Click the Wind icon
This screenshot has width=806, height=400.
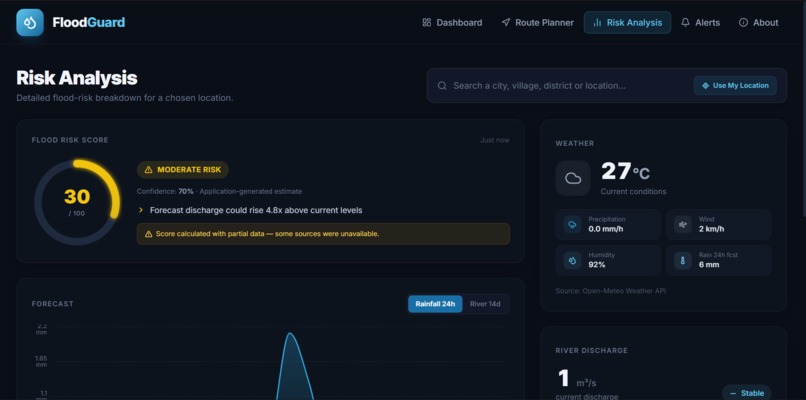pos(683,225)
